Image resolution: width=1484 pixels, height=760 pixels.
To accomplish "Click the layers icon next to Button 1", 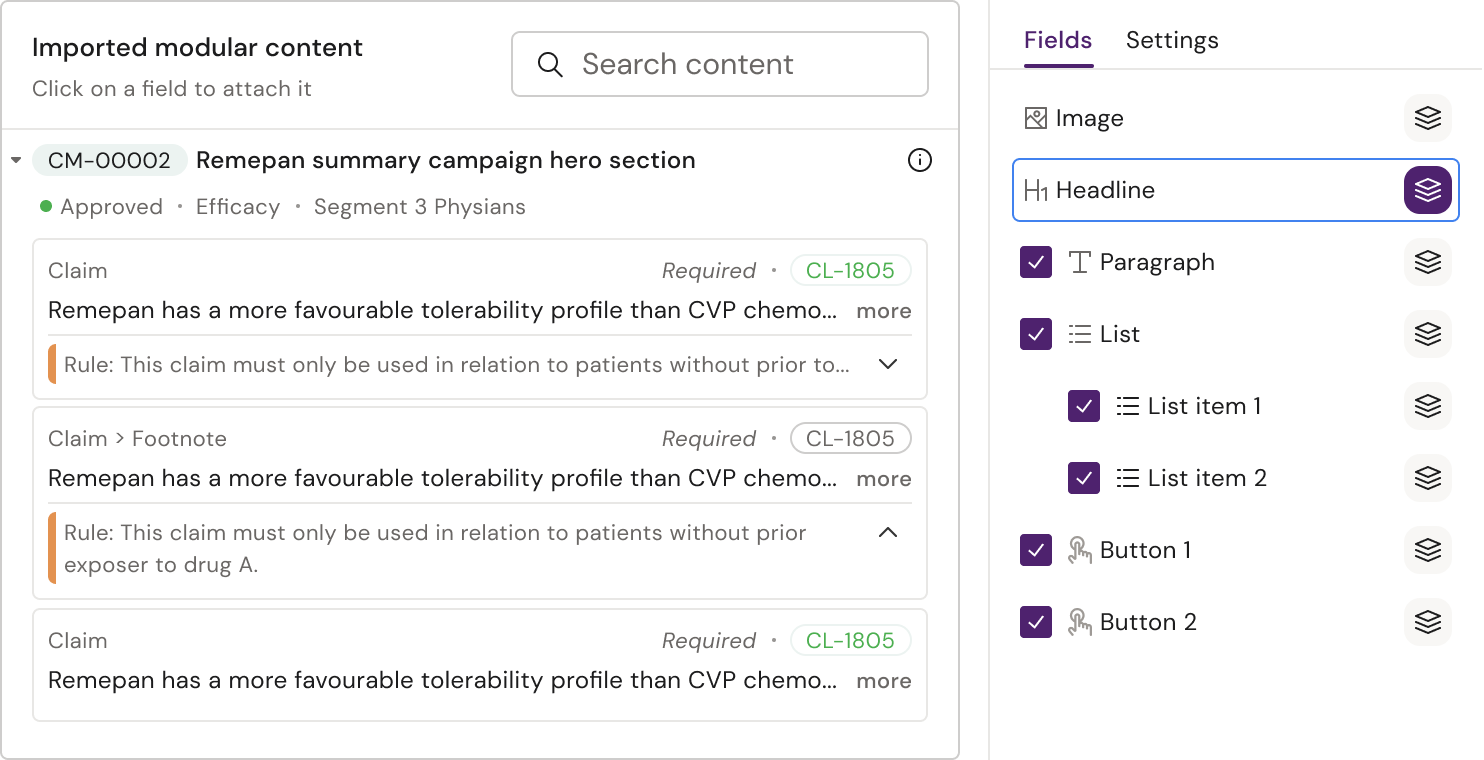I will click(1427, 550).
